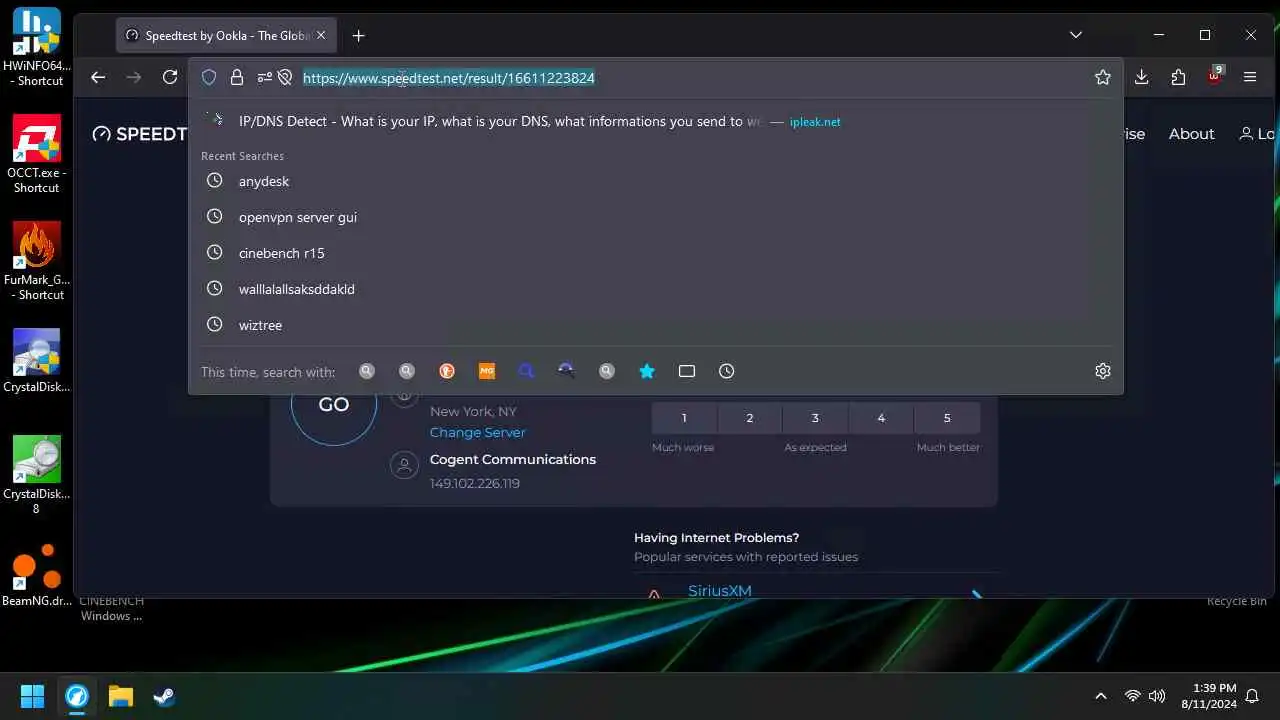Viewport: 1280px width, 720px height.
Task: Choose recent search cinebench r15
Action: [x=655, y=253]
